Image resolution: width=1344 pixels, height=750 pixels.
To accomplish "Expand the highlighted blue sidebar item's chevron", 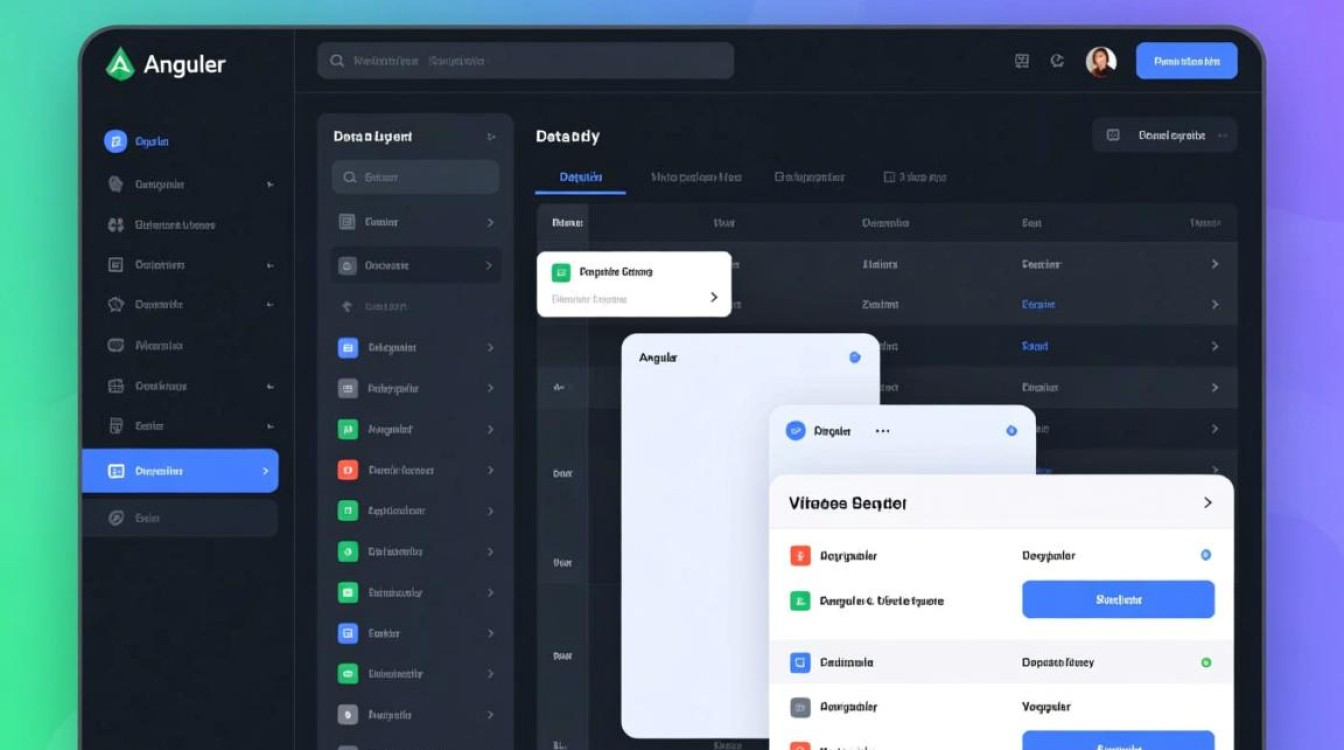I will [x=265, y=471].
